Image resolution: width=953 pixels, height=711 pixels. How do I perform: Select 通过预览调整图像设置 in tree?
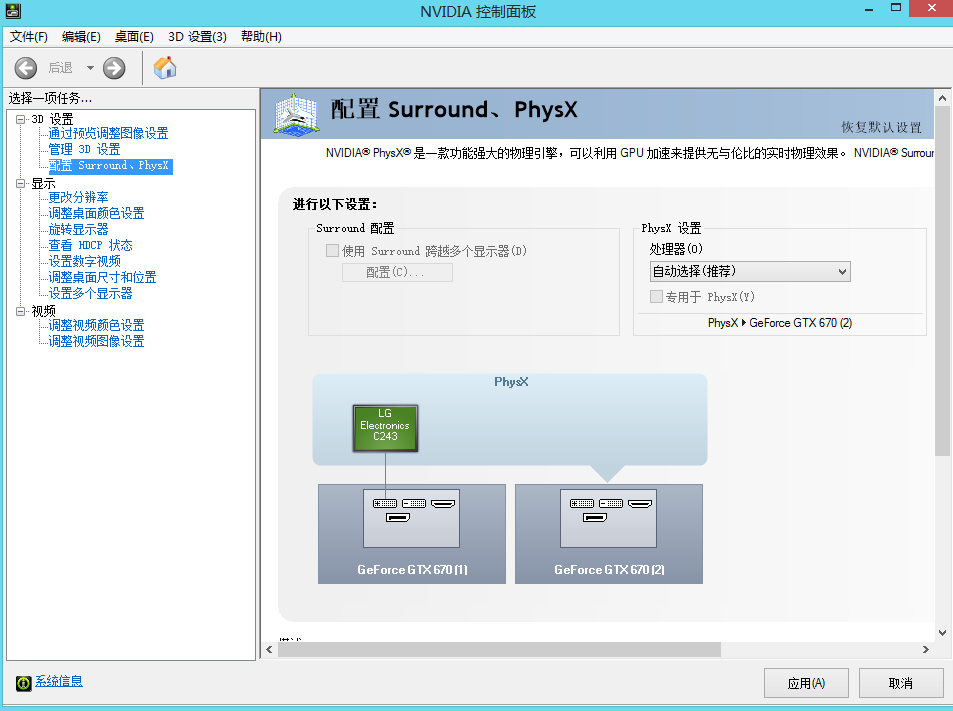pos(108,133)
